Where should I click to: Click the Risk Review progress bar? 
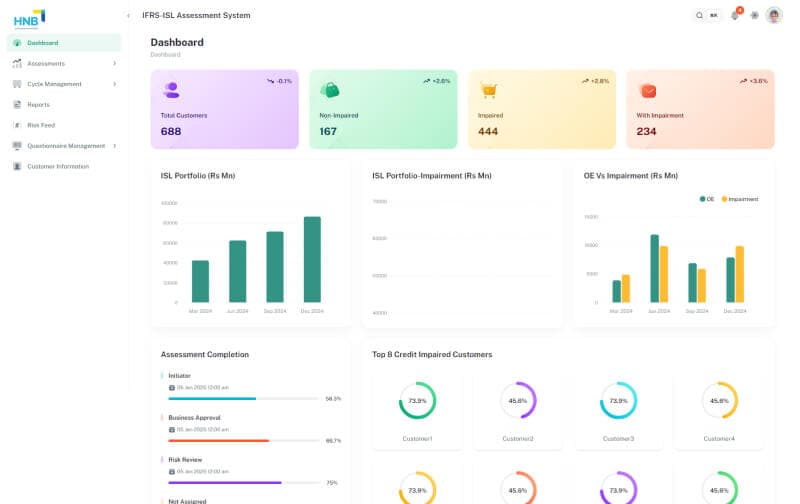click(244, 483)
